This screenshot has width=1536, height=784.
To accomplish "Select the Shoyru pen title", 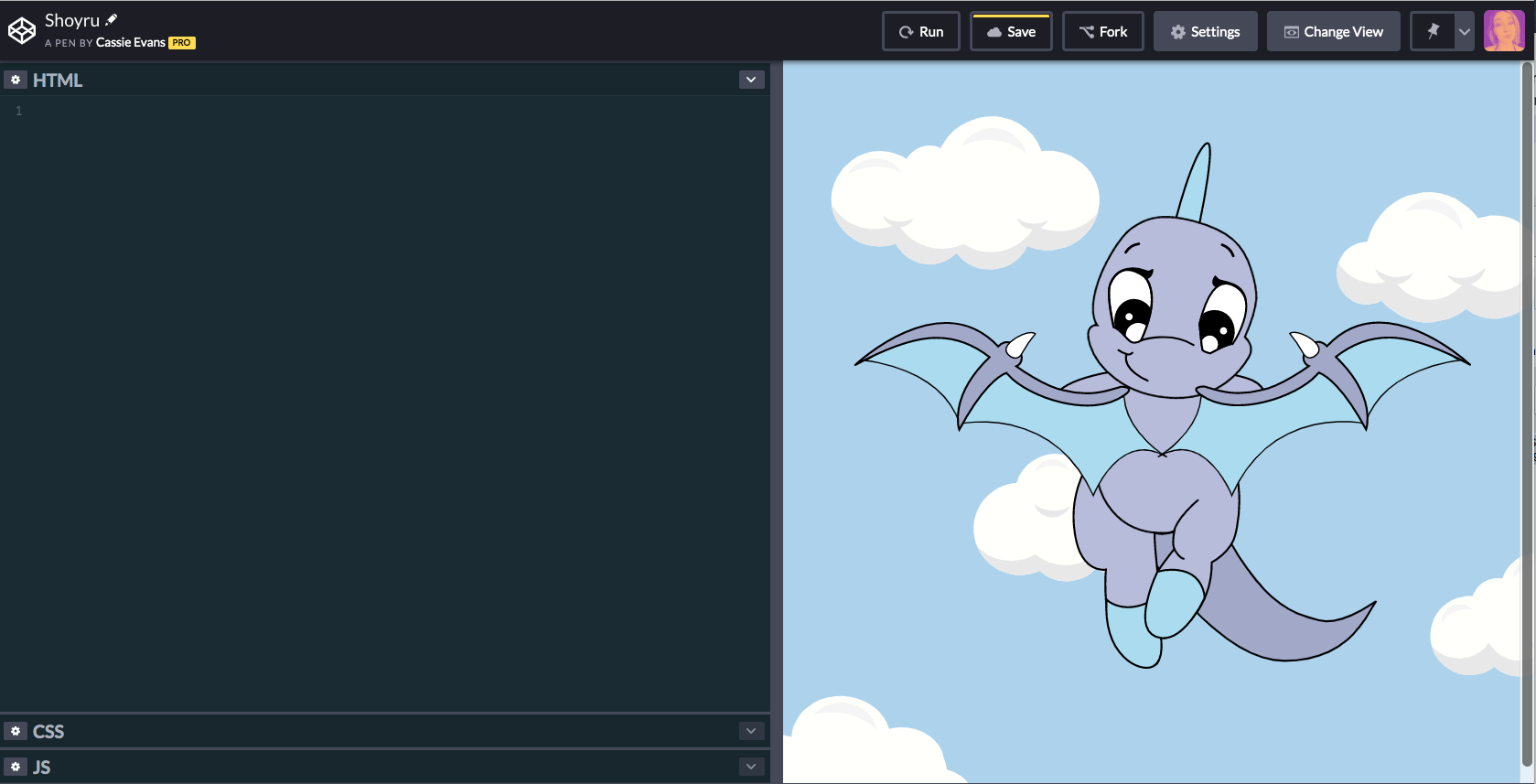I will point(72,20).
